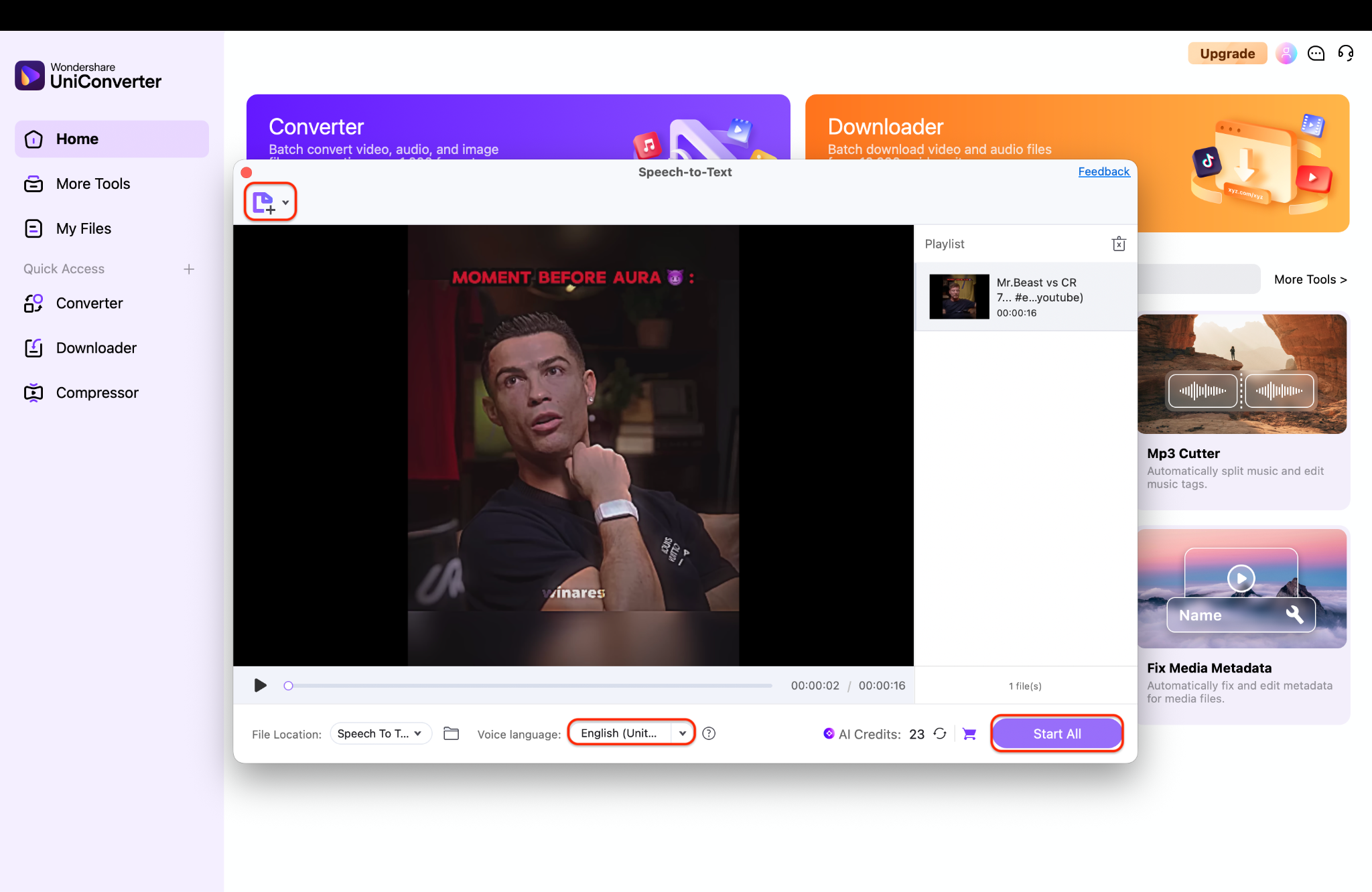1372x892 pixels.
Task: Click the Start All button
Action: (x=1056, y=733)
